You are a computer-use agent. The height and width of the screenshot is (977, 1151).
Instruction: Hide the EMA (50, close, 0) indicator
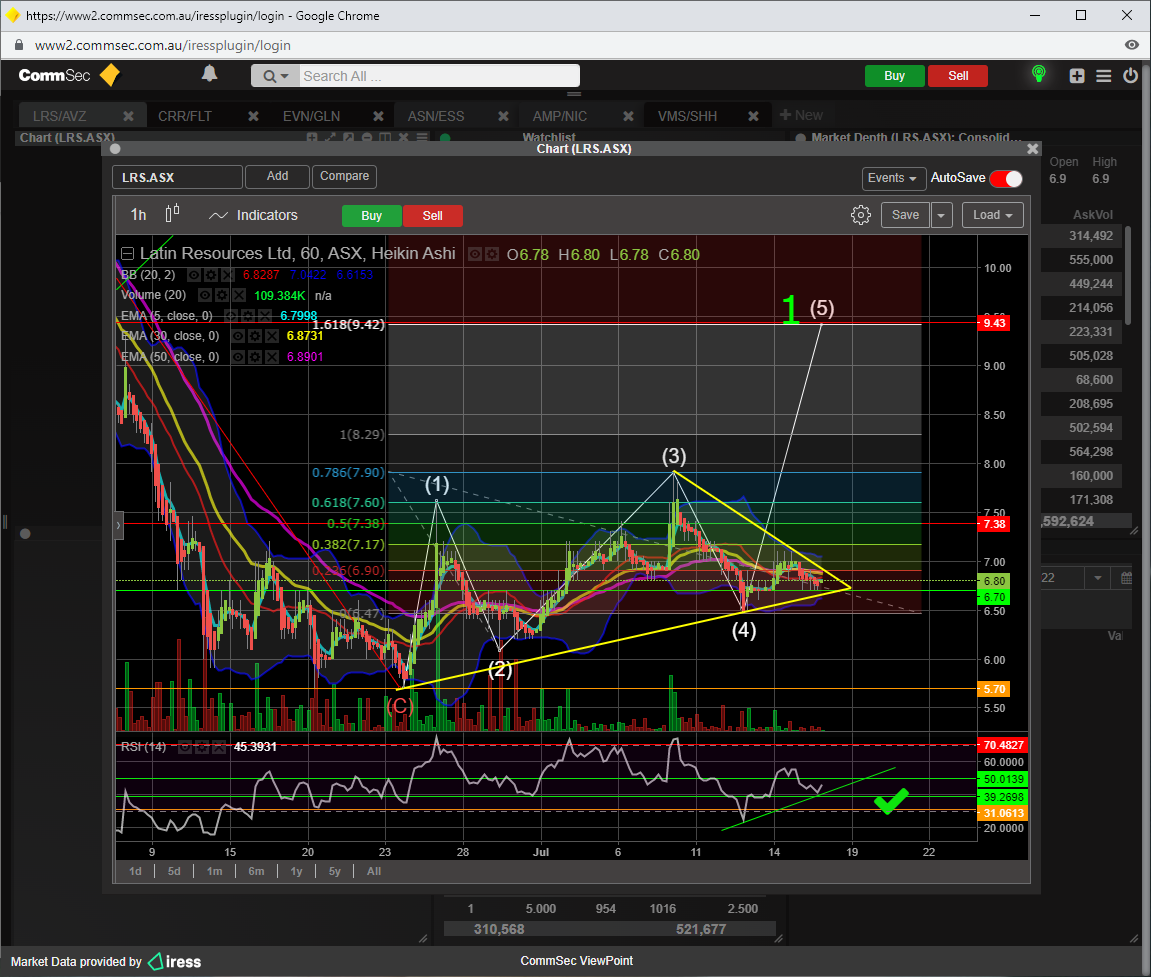coord(239,357)
